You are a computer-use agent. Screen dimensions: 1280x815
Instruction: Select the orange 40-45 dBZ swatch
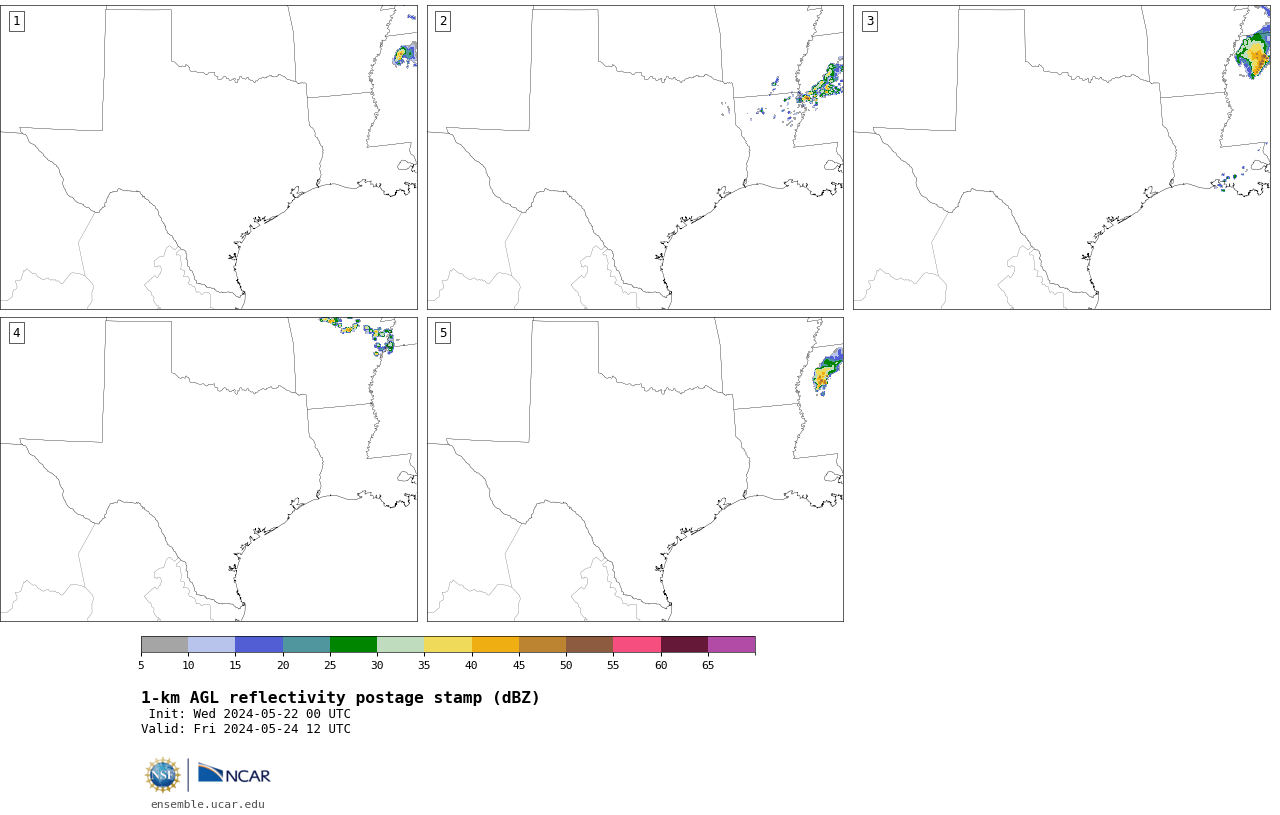pos(495,644)
